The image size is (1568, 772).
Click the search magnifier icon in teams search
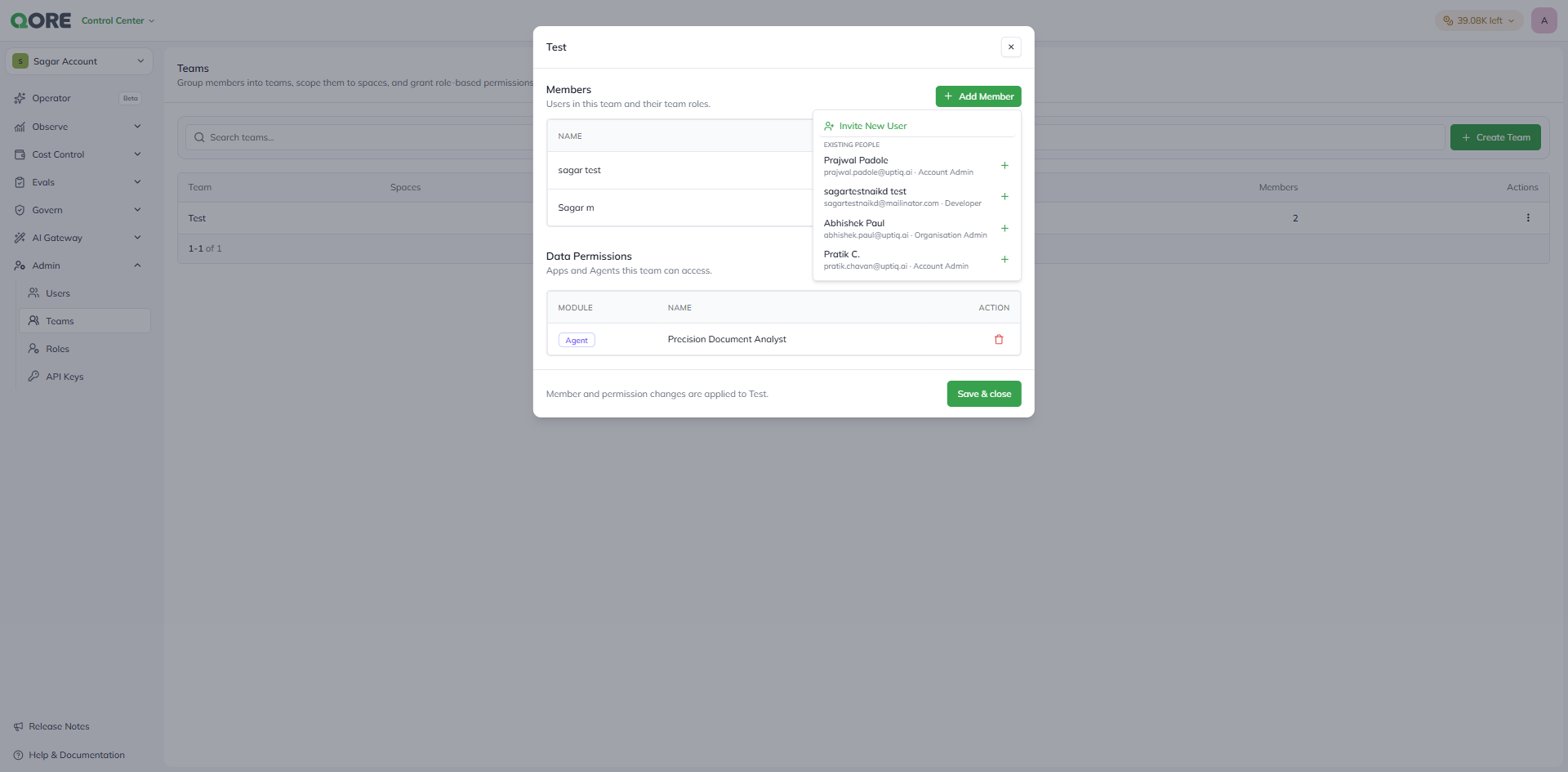click(x=199, y=138)
